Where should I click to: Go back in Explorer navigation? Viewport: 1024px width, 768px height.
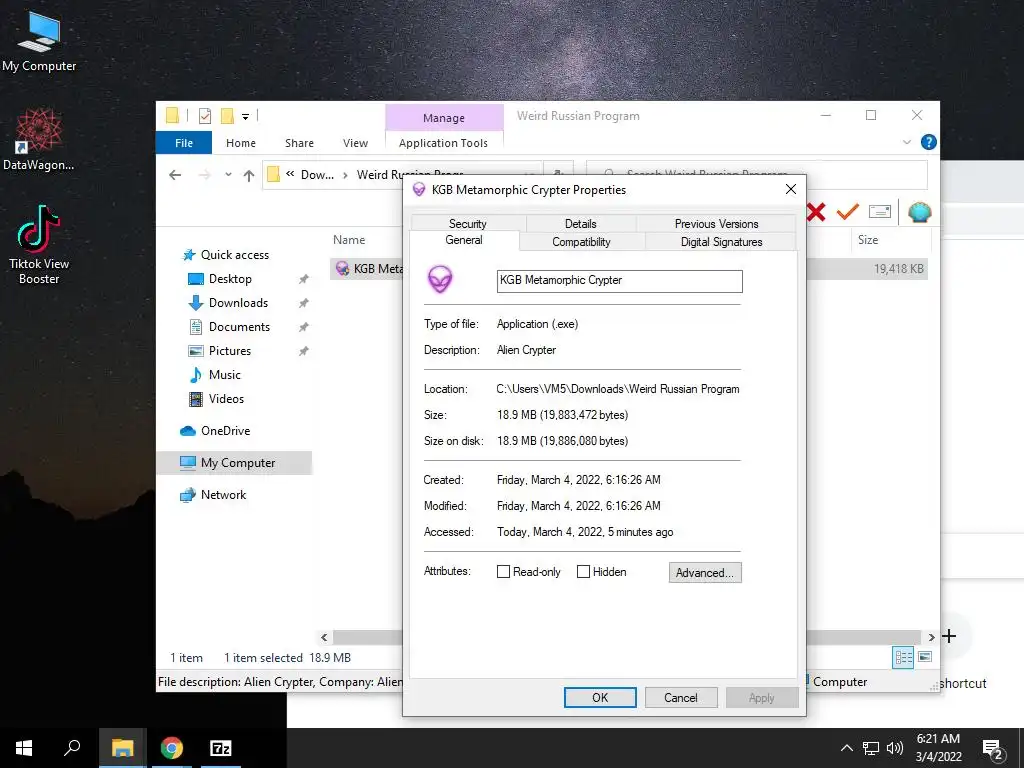point(174,175)
